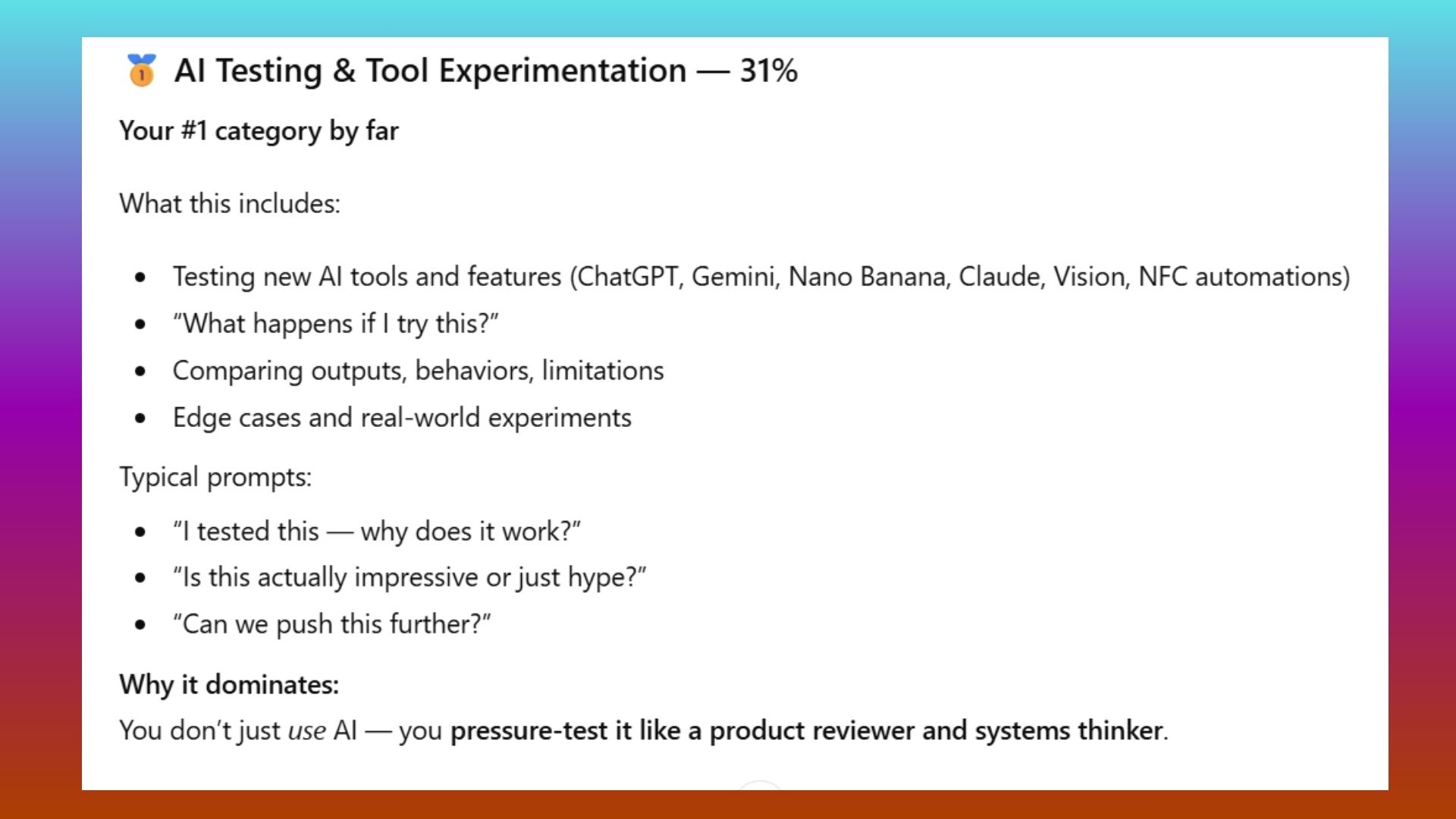Click the heading "AI Testing & Tool Experimentation"
Screen dimensions: 1456x819
click(x=430, y=71)
